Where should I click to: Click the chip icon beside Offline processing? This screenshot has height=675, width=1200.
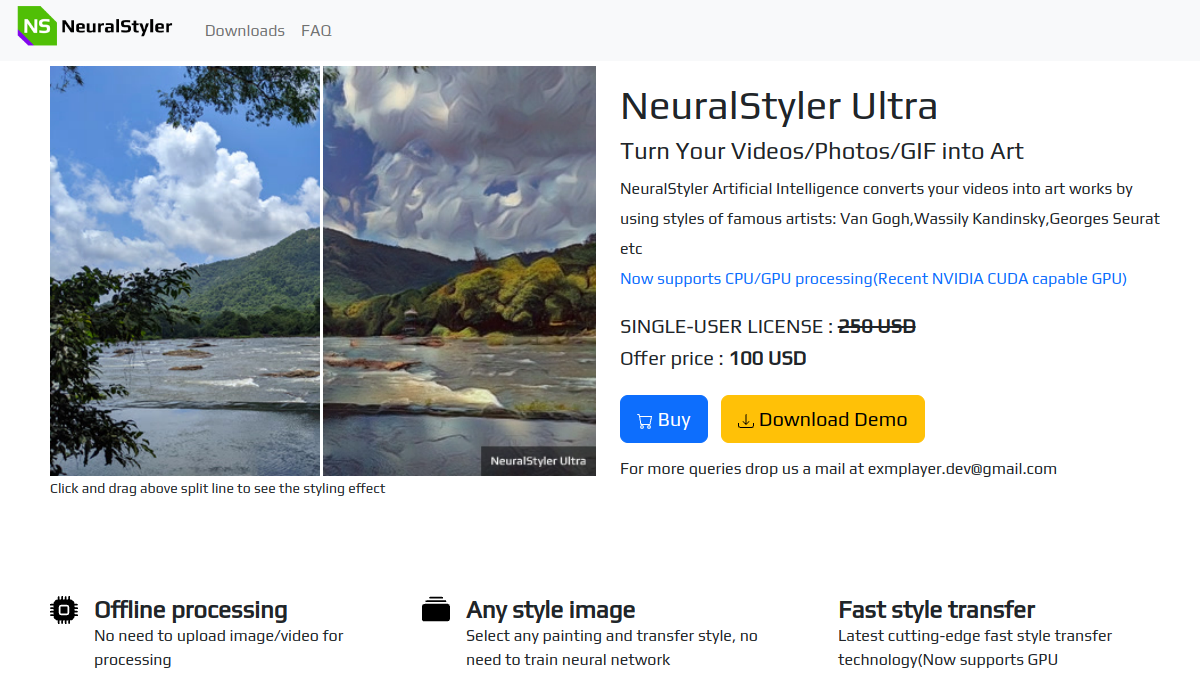coord(64,609)
